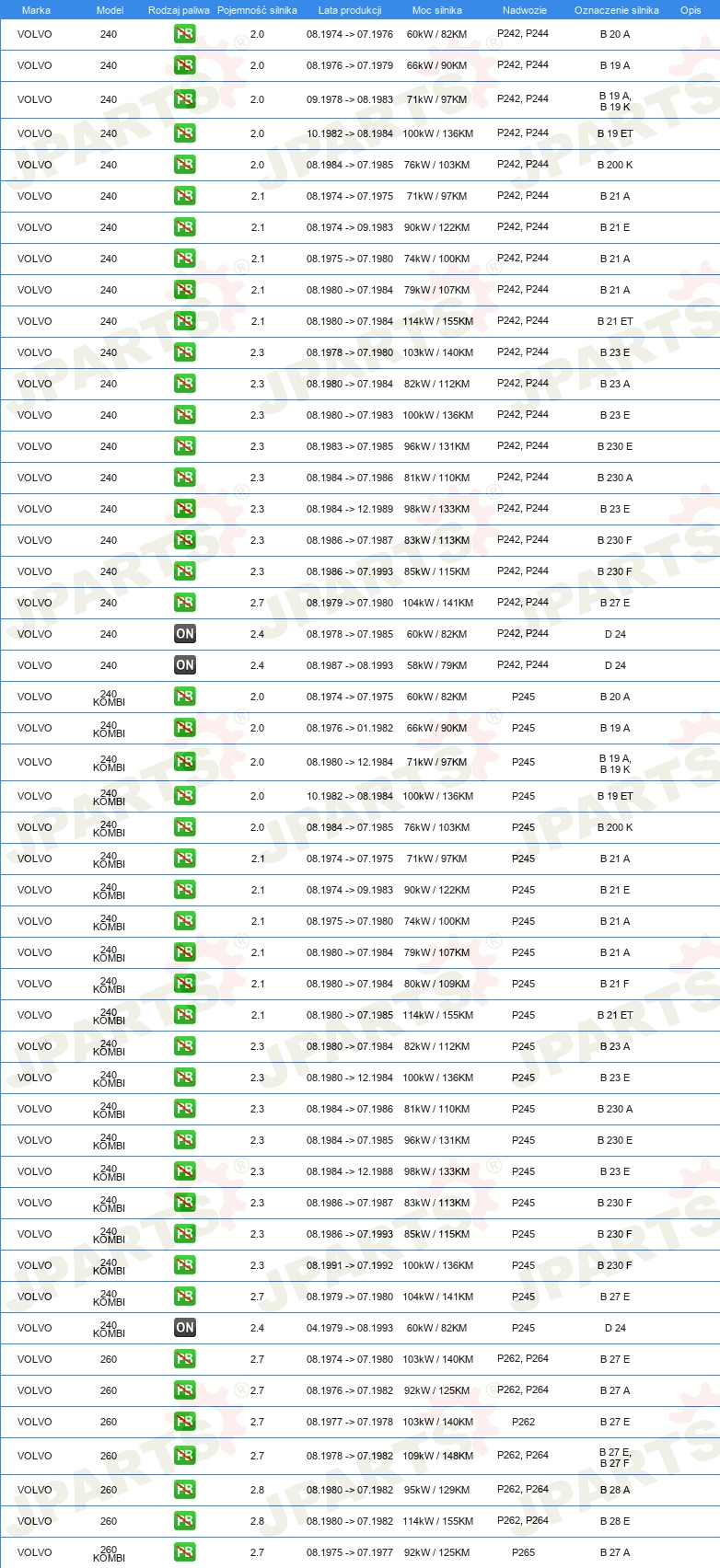Click the Nadwozie column header
The width and height of the screenshot is (720, 1568).
(525, 10)
